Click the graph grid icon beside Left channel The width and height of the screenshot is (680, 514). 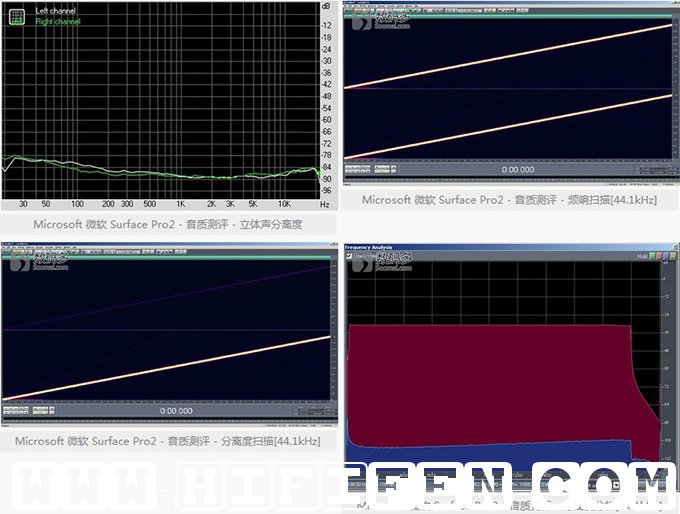coord(17,17)
